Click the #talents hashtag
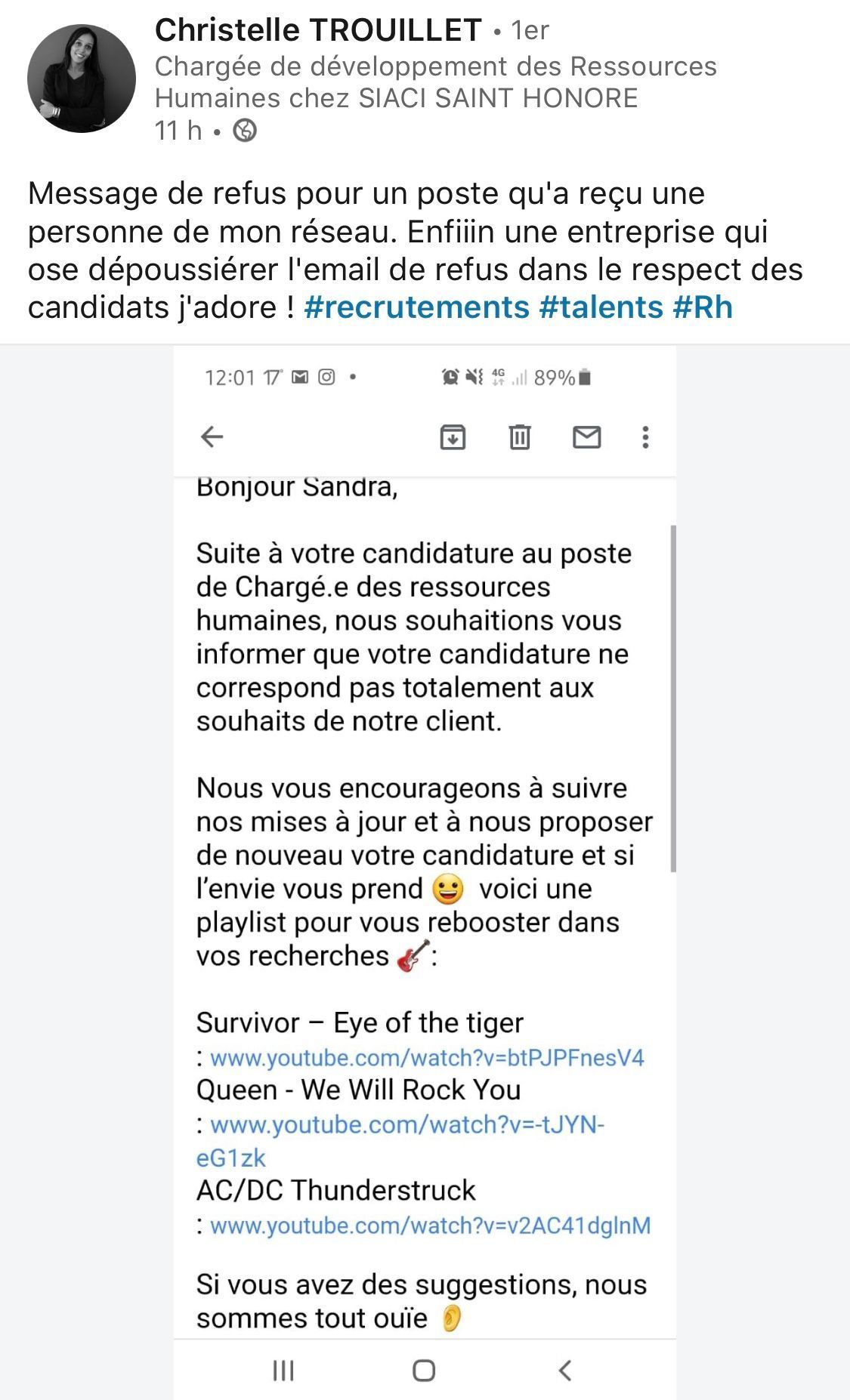This screenshot has height=1400, width=850. pos(601,307)
